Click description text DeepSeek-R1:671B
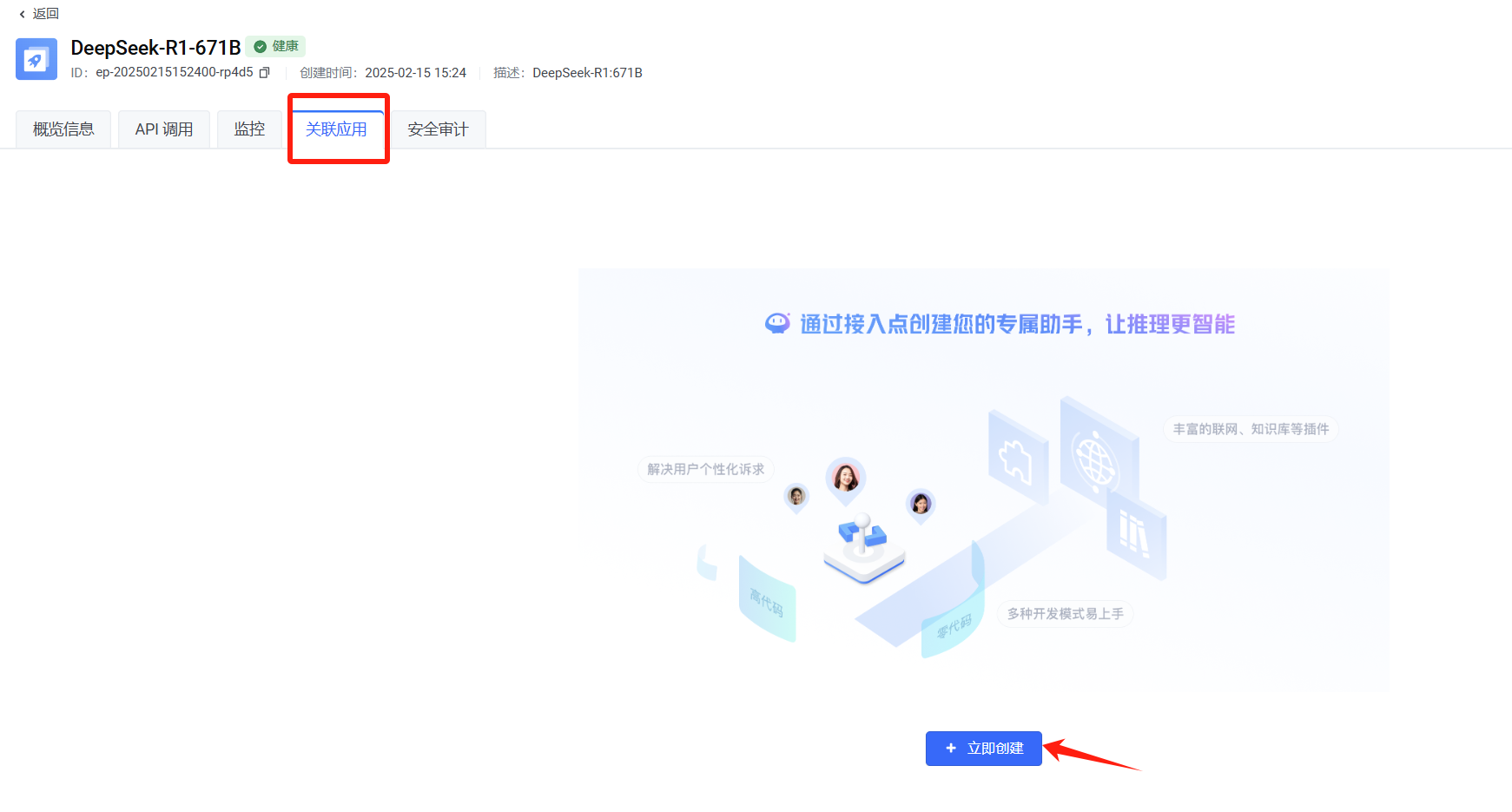Viewport: 1512px width, 812px height. tap(587, 73)
